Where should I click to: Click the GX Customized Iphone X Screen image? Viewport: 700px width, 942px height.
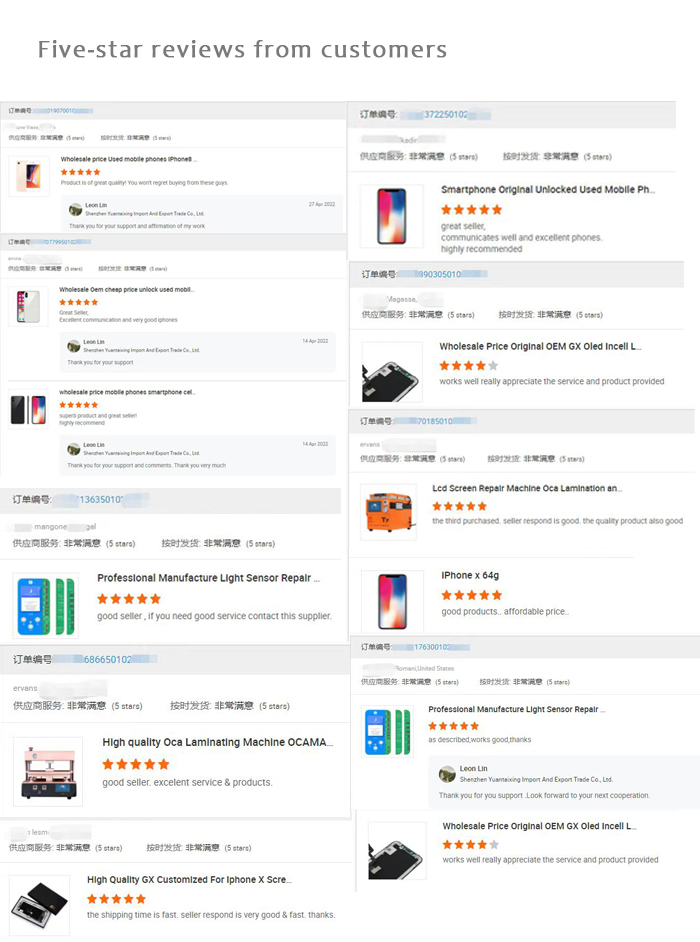tap(40, 905)
